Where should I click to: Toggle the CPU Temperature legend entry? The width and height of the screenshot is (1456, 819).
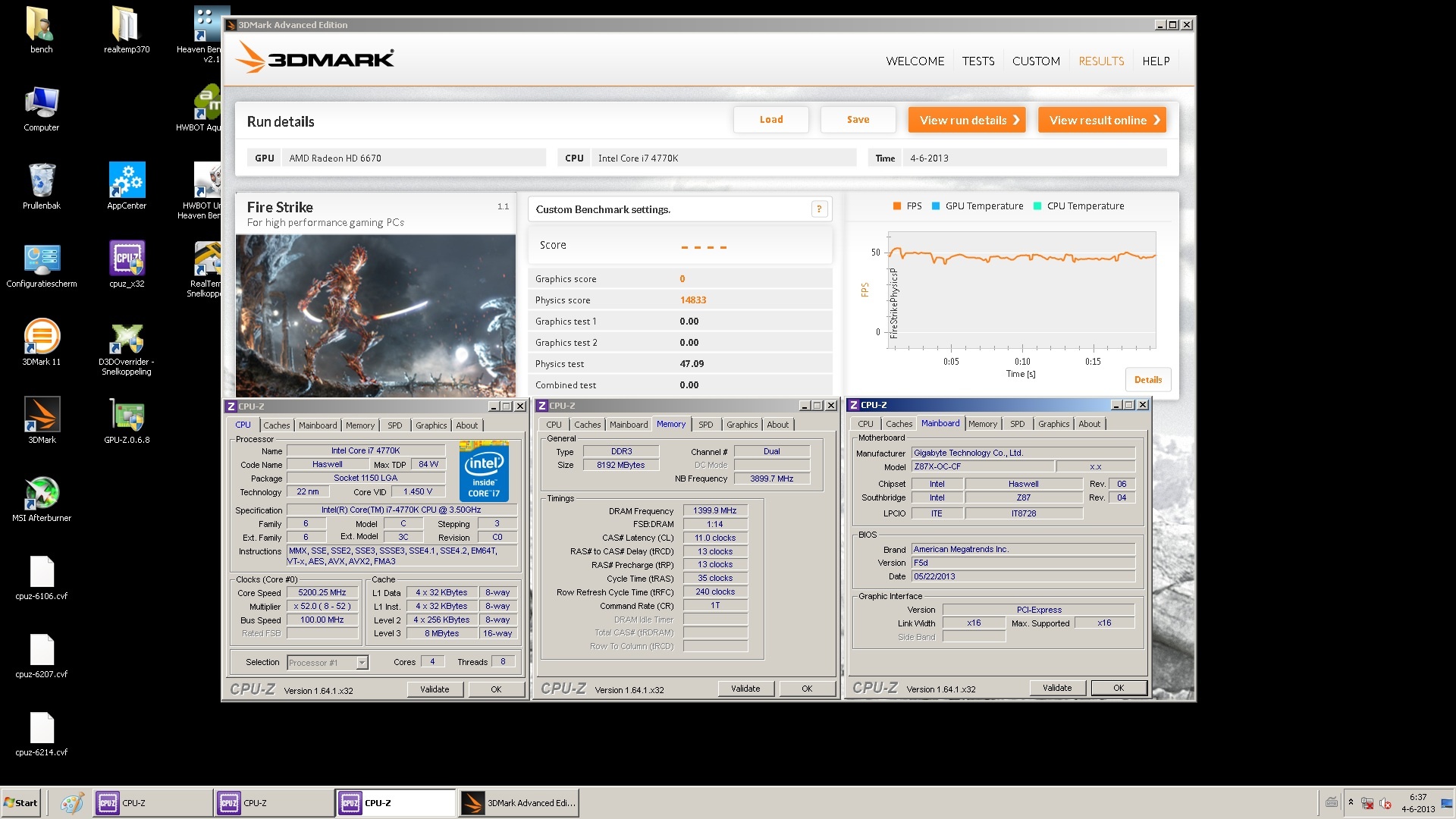pyautogui.click(x=1078, y=206)
